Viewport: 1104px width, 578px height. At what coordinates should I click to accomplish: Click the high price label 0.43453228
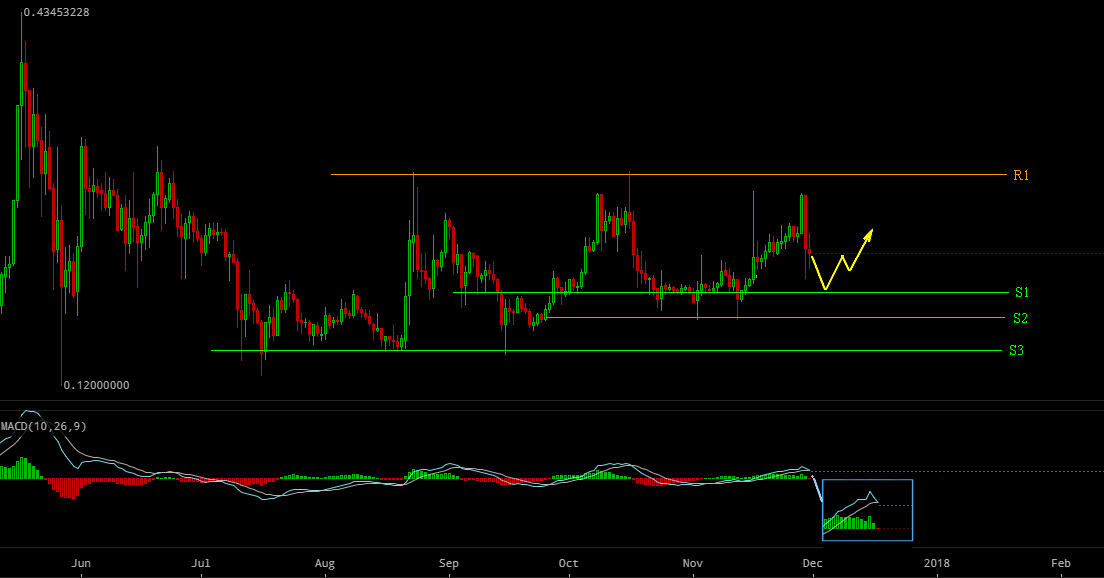click(56, 12)
